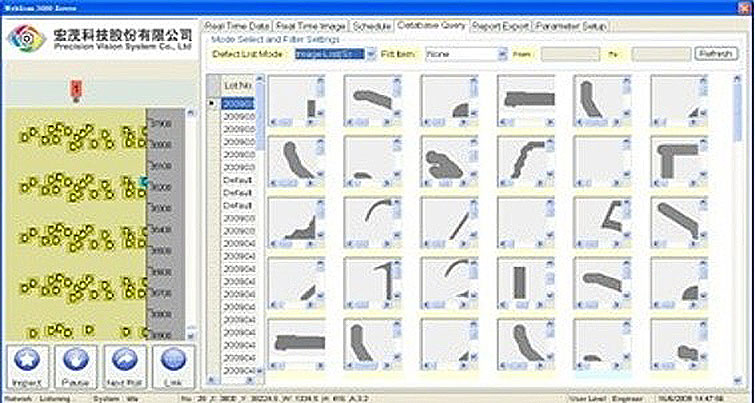This screenshot has height=403, width=756.
Task: Click the red roll marker above the map
Action: pyautogui.click(x=77, y=90)
